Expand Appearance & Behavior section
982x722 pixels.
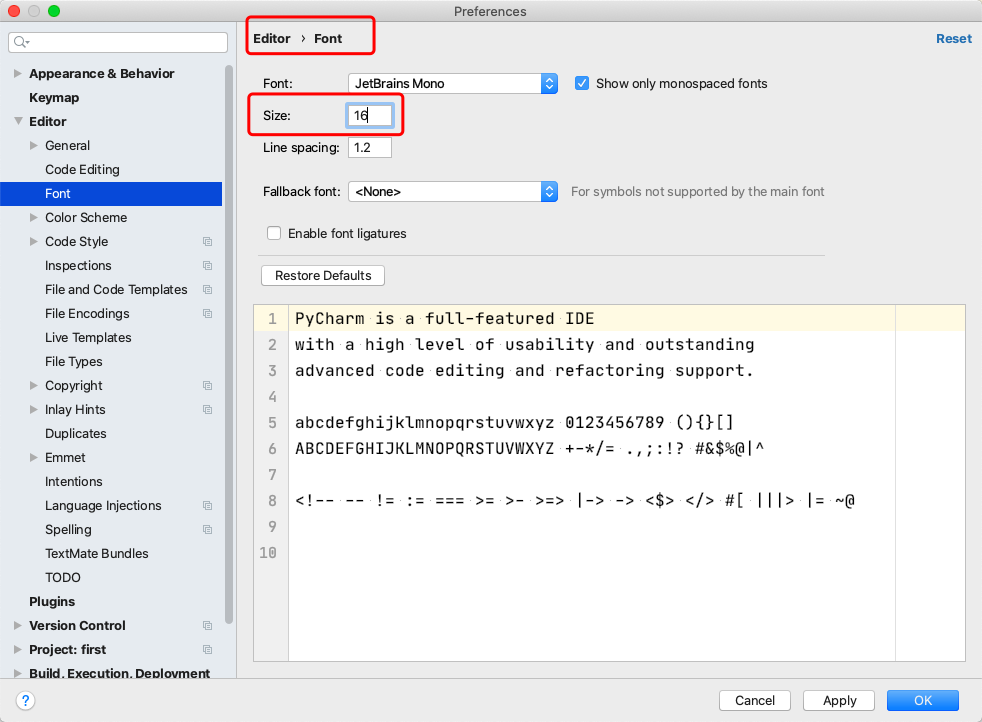[18, 73]
